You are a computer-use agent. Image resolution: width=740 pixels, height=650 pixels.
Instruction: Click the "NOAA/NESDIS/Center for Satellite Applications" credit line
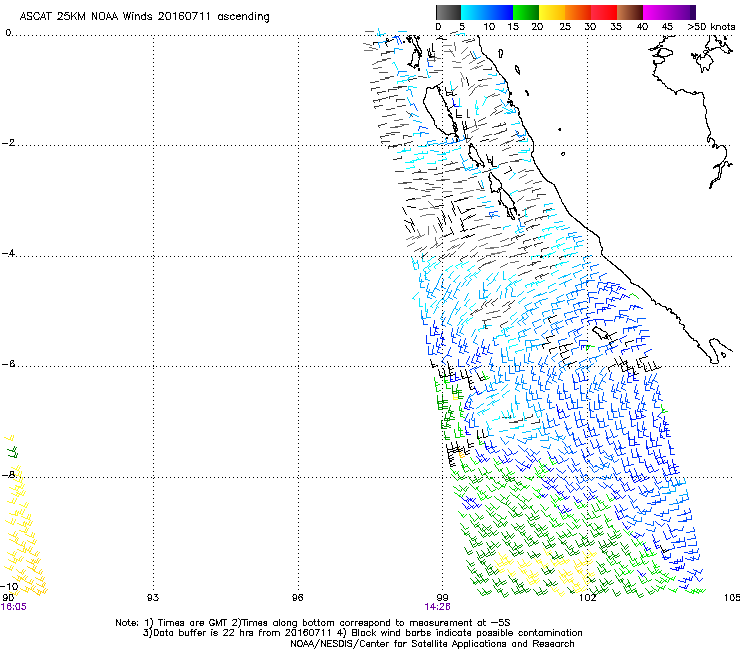click(432, 644)
